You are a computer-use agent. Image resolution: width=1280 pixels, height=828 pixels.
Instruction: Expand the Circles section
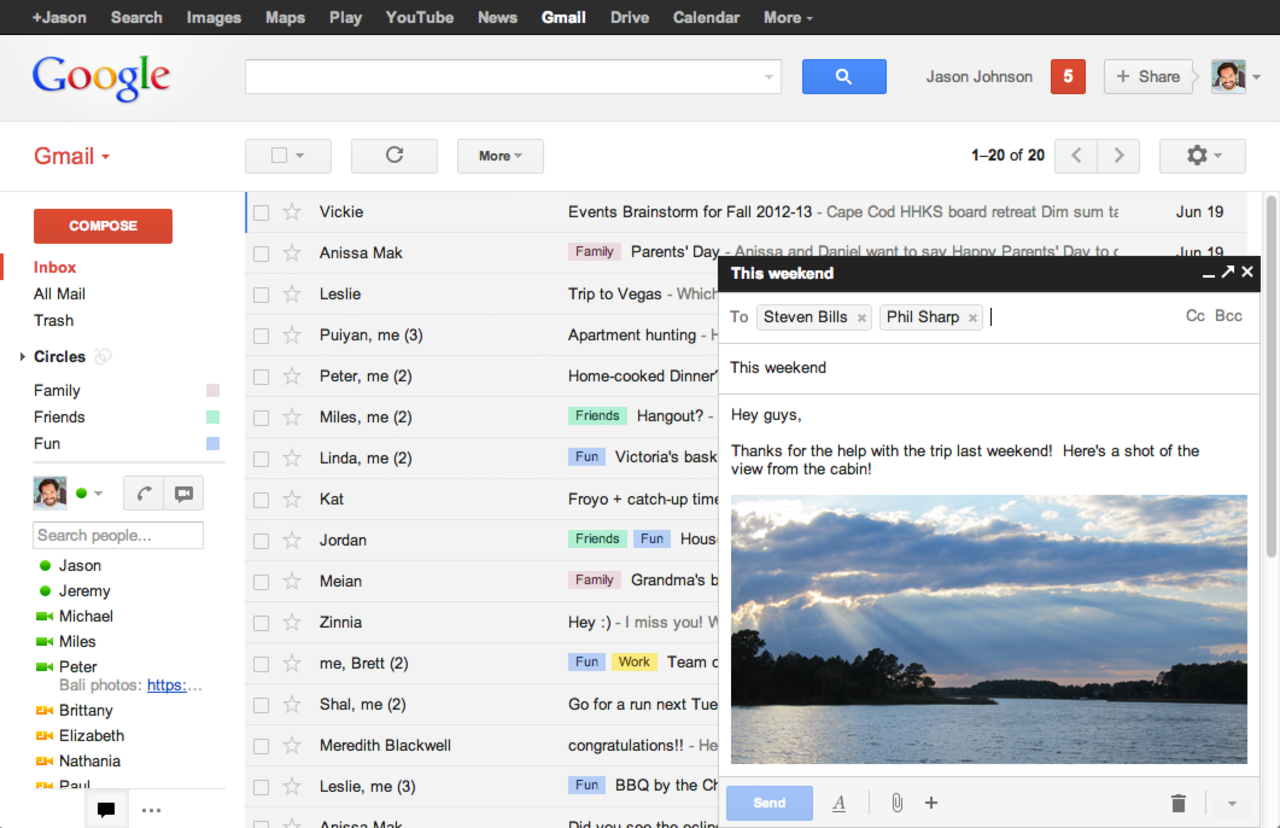pos(23,356)
